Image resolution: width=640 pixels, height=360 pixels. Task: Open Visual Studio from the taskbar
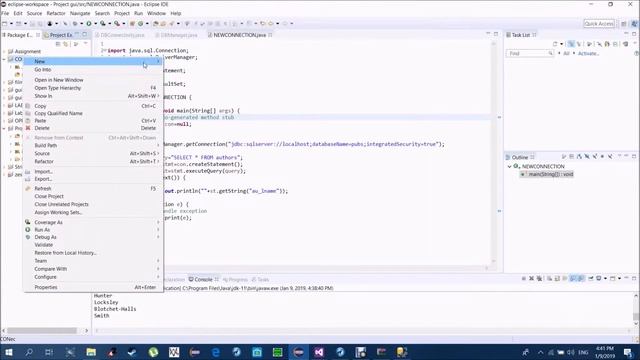pyautogui.click(x=319, y=352)
